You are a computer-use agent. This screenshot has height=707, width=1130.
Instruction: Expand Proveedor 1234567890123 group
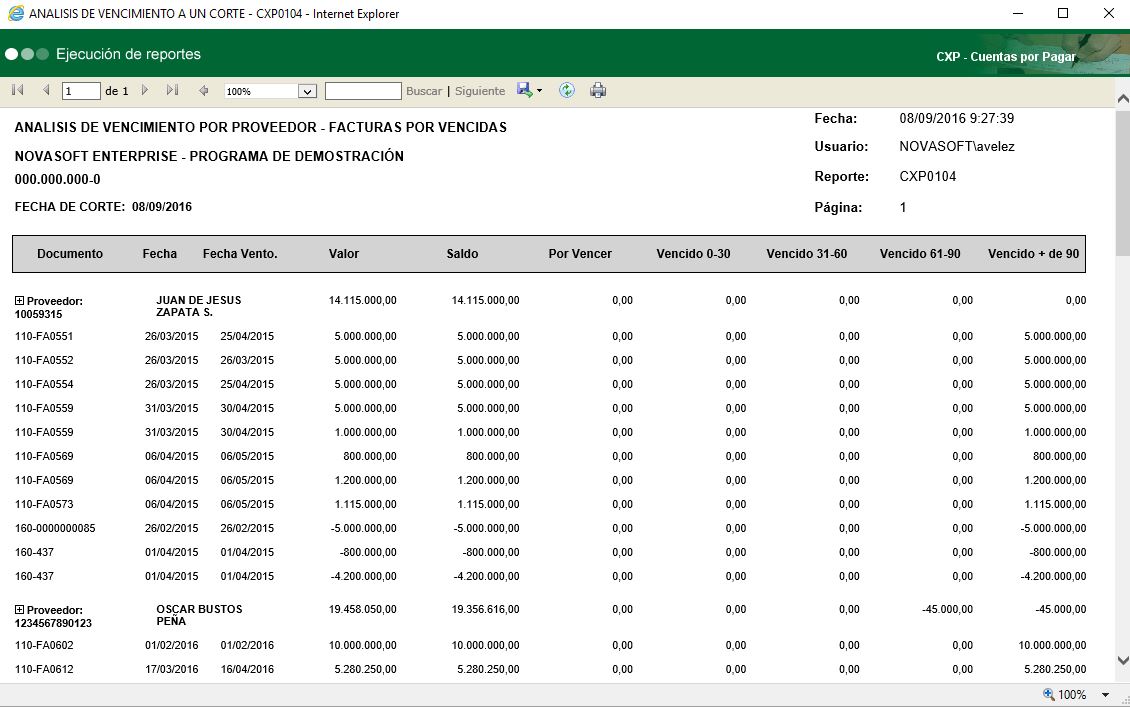click(x=19, y=610)
